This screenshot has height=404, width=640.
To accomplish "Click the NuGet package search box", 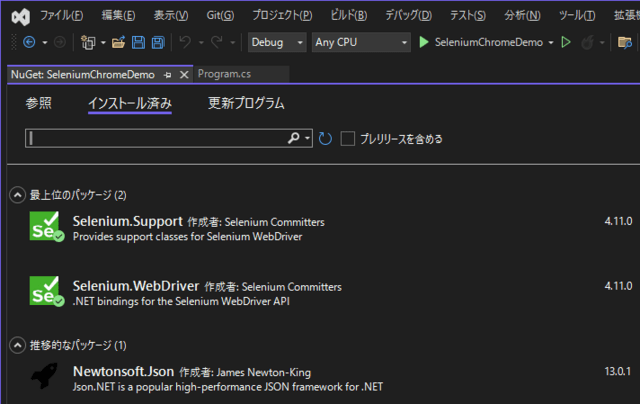I will pyautogui.click(x=155, y=139).
